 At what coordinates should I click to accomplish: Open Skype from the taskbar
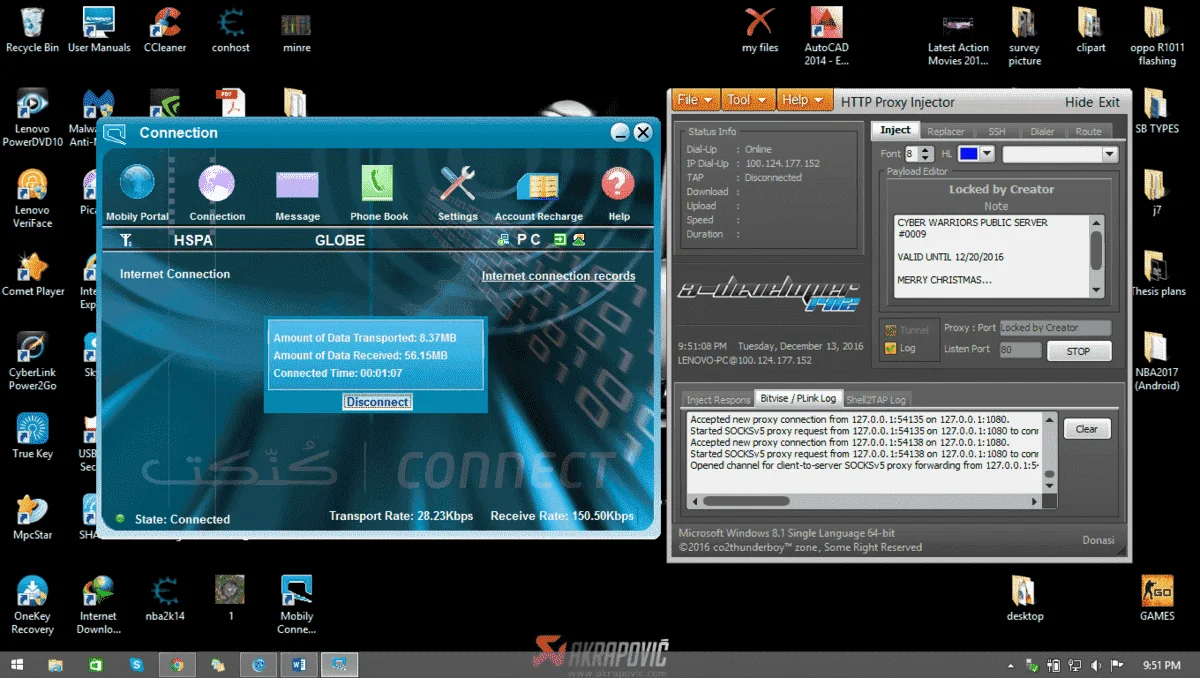pyautogui.click(x=136, y=664)
